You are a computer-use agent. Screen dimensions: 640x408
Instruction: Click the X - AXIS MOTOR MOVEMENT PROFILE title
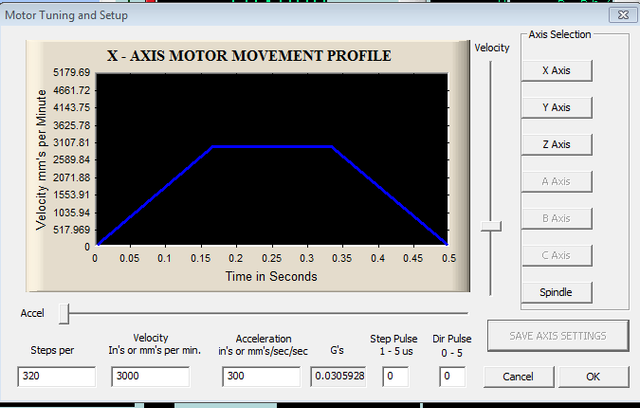(249, 56)
